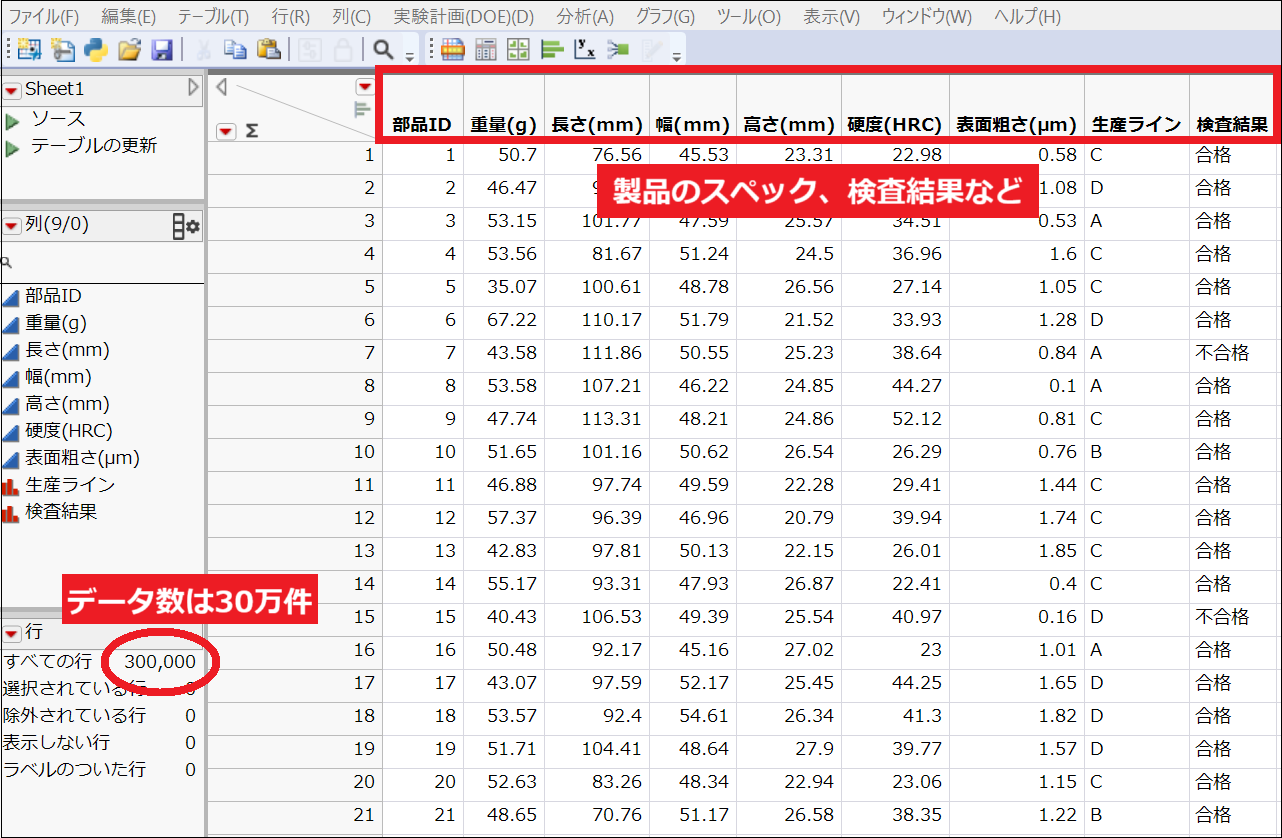The height and width of the screenshot is (838, 1282).
Task: Open ファイル(F) menu
Action: 43,17
